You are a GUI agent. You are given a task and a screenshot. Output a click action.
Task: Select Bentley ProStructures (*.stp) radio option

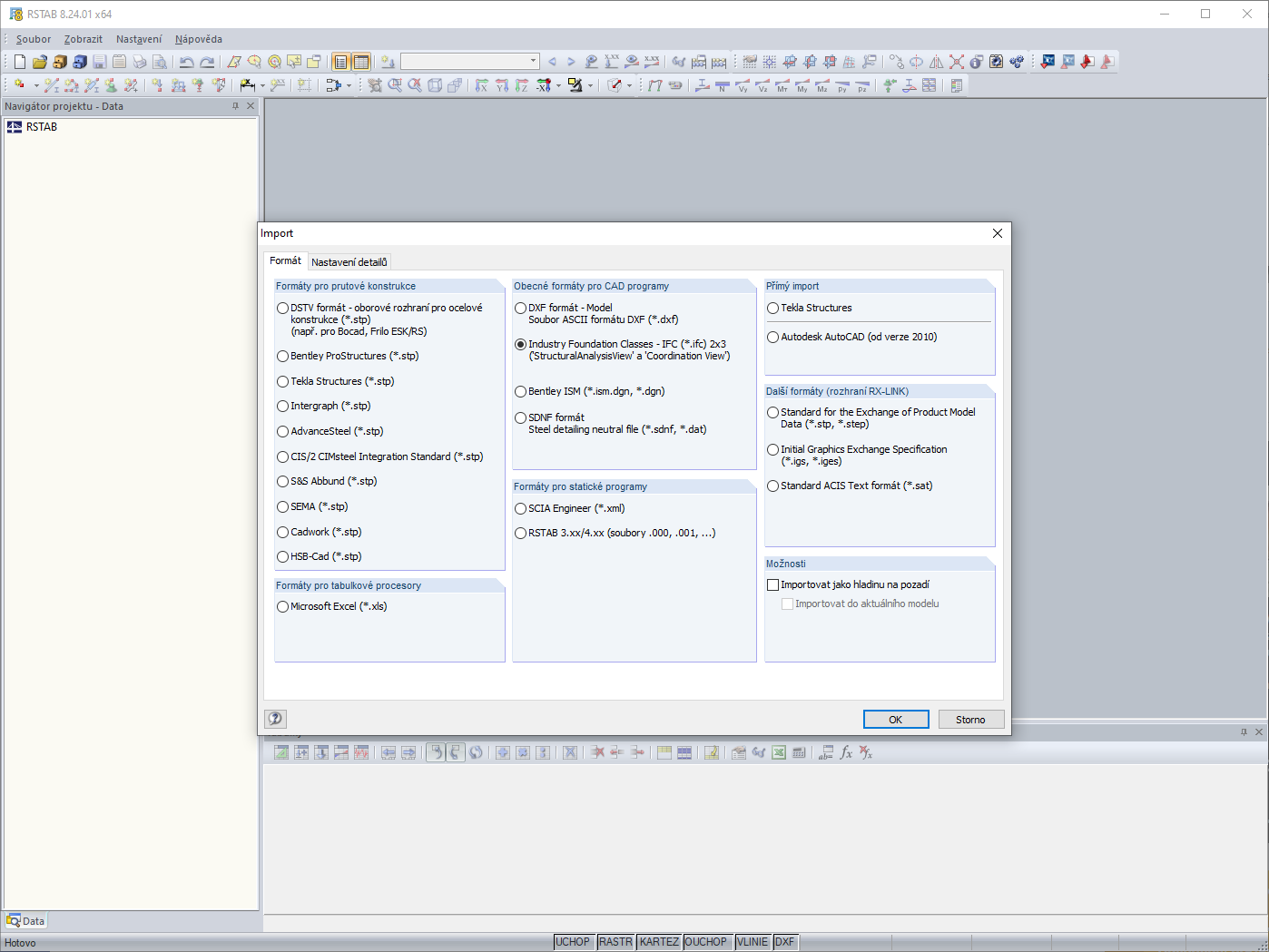pyautogui.click(x=283, y=357)
